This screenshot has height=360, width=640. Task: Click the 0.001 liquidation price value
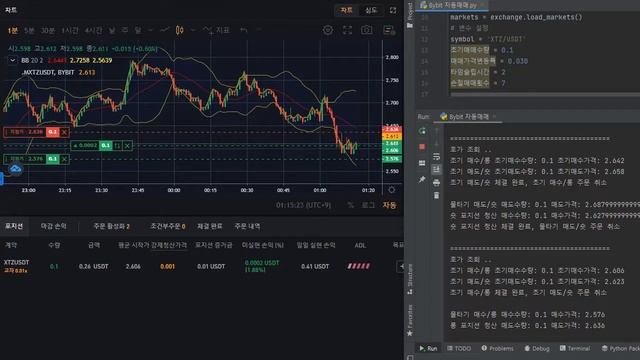coord(167,266)
